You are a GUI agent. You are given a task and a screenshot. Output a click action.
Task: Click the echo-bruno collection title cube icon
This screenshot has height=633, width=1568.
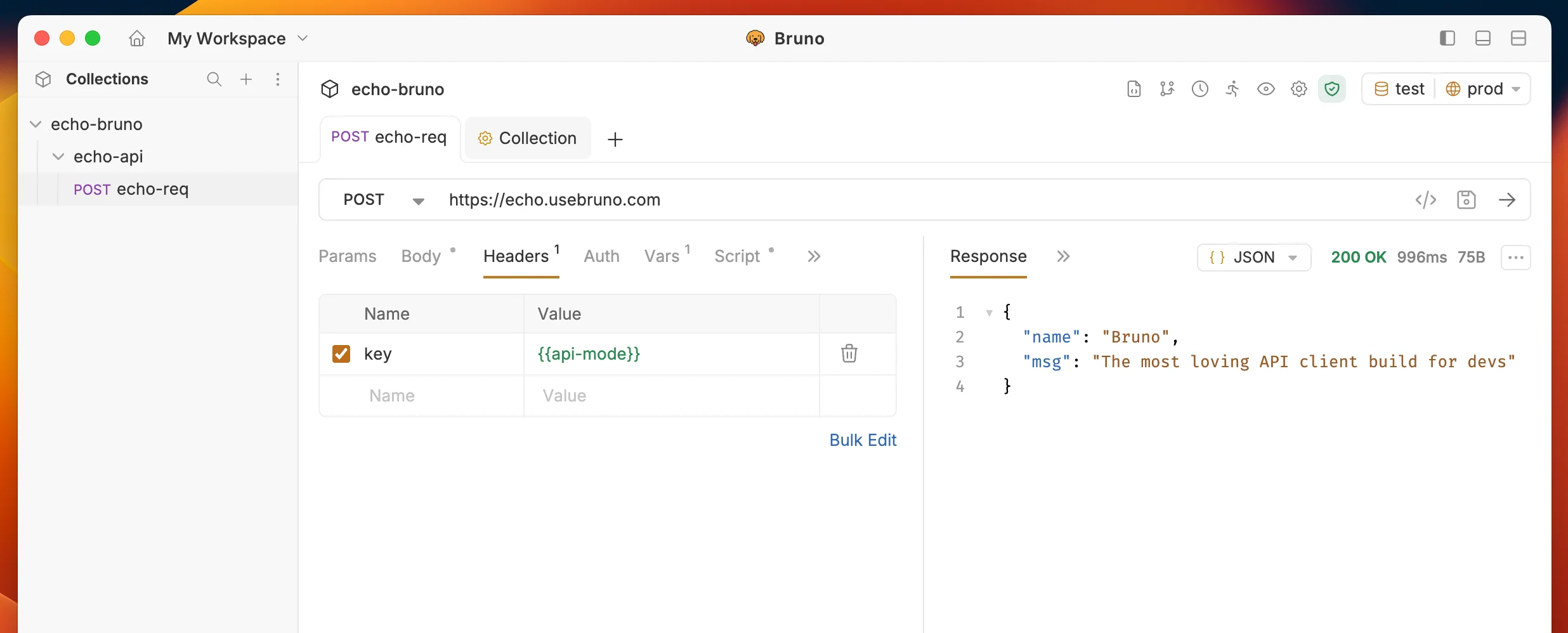pos(330,89)
